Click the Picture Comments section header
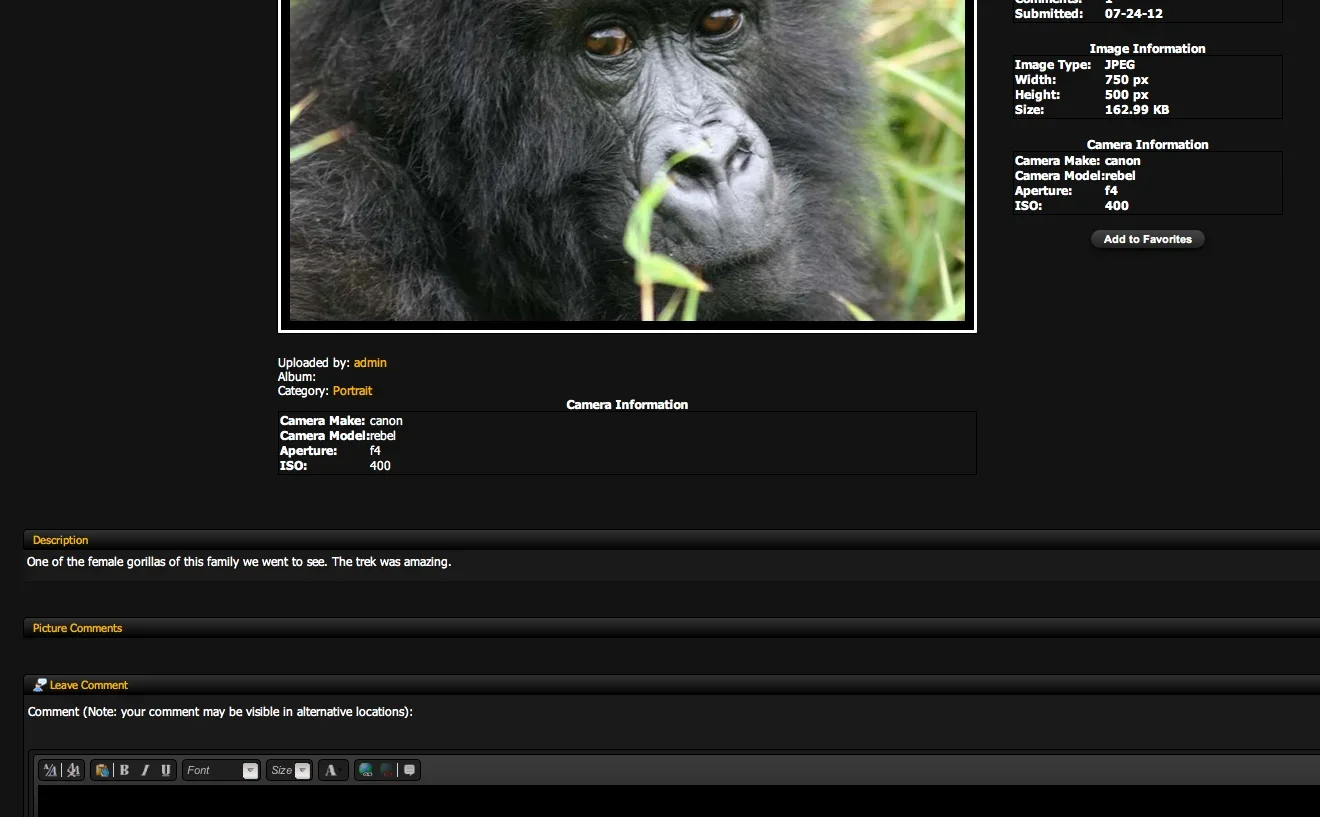 [77, 628]
